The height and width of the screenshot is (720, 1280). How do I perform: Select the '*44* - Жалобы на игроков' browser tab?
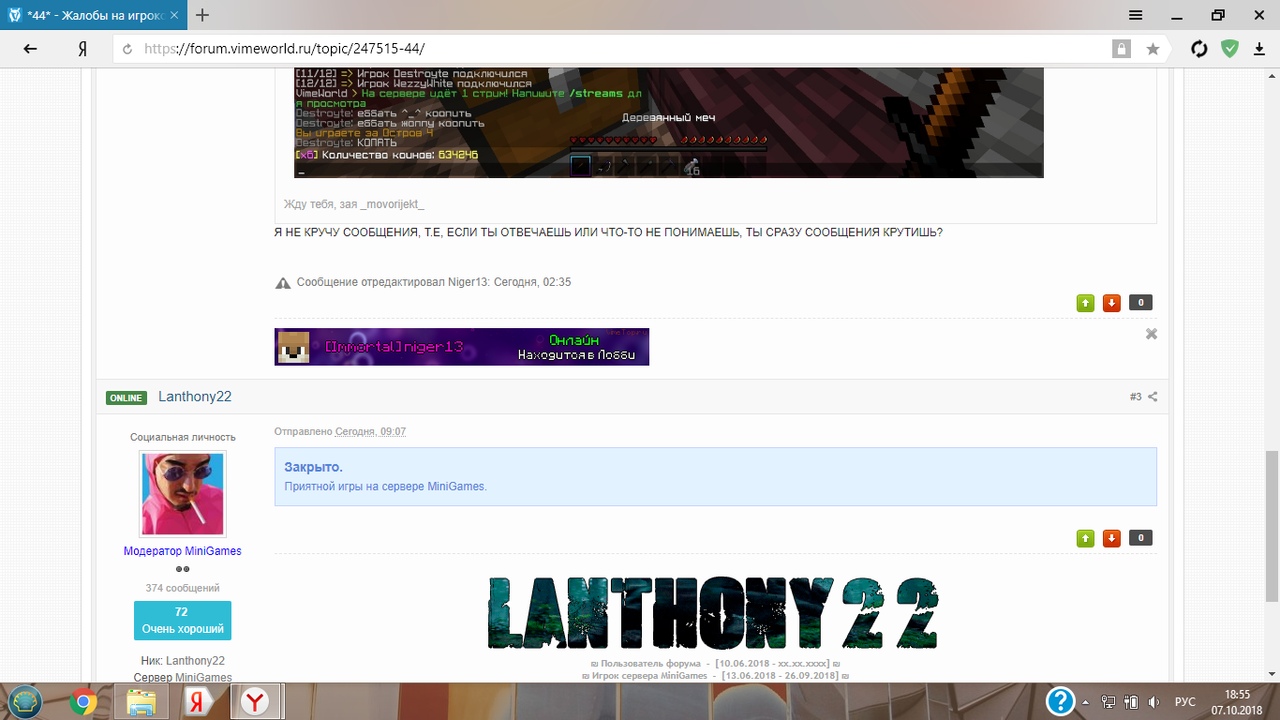pyautogui.click(x=94, y=15)
